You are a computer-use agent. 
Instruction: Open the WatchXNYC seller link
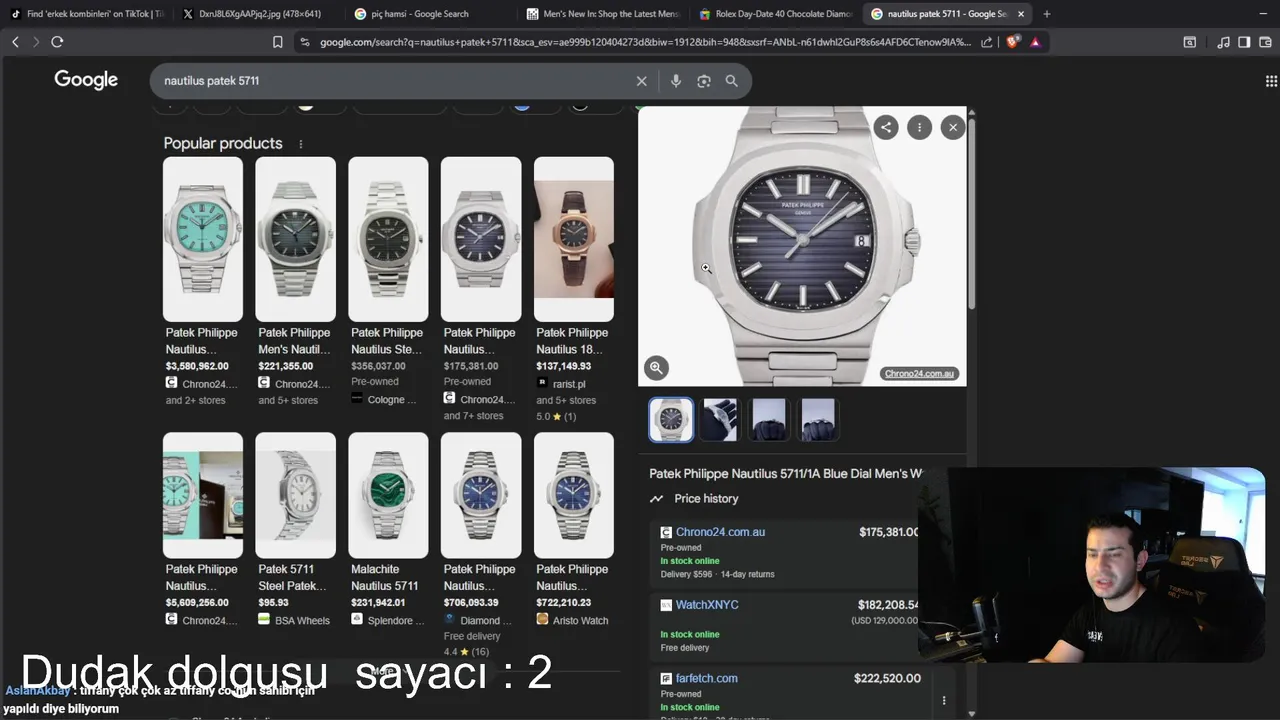click(x=707, y=605)
